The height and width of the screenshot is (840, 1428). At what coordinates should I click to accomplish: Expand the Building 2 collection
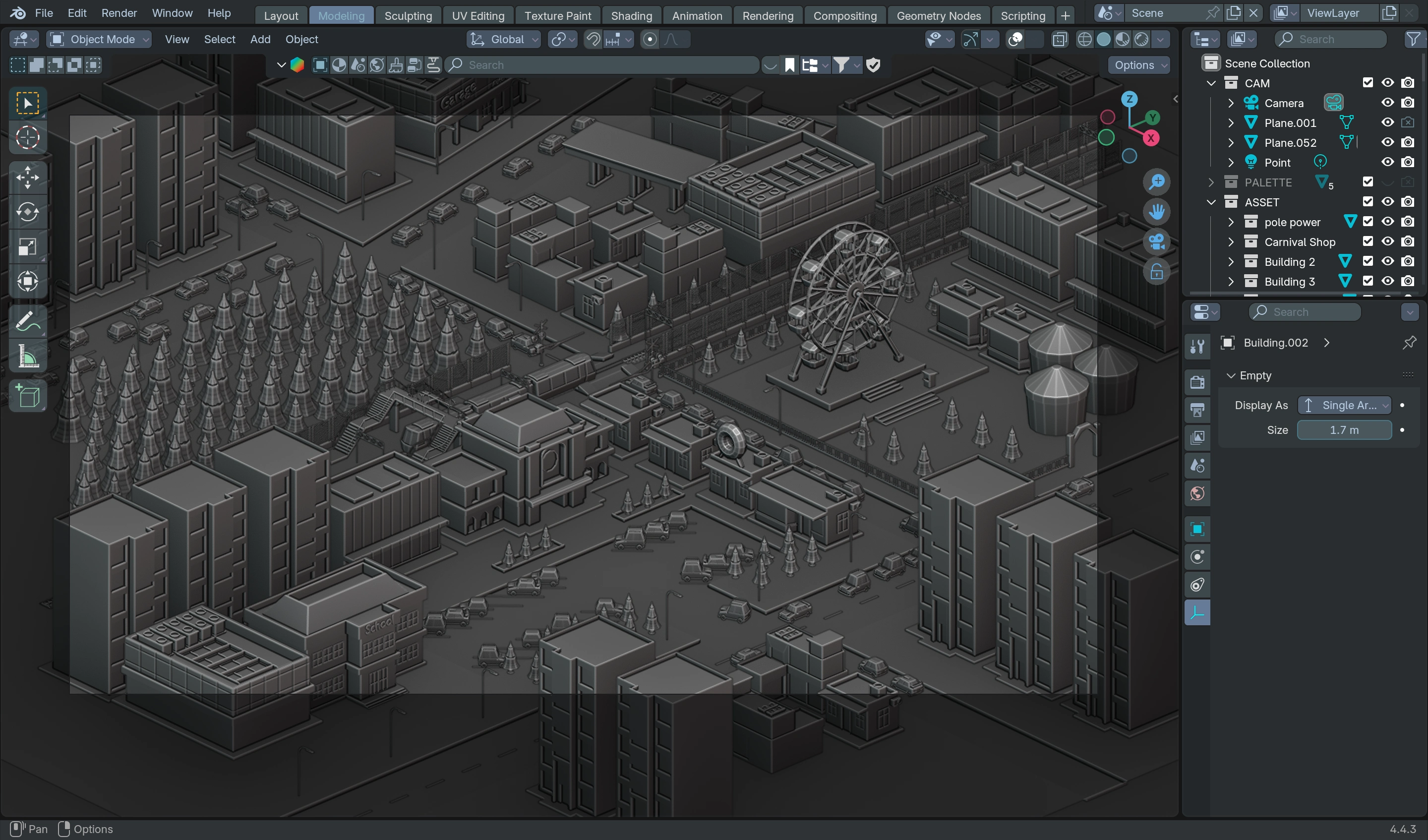1230,262
